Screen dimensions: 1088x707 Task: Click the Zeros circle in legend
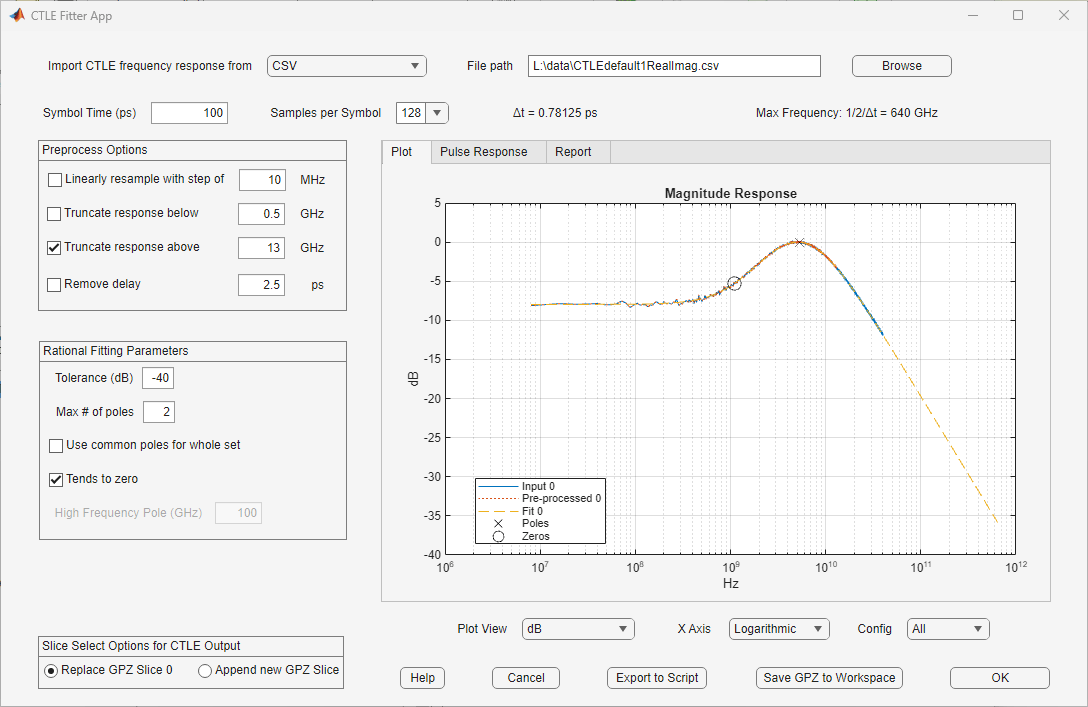pos(498,536)
